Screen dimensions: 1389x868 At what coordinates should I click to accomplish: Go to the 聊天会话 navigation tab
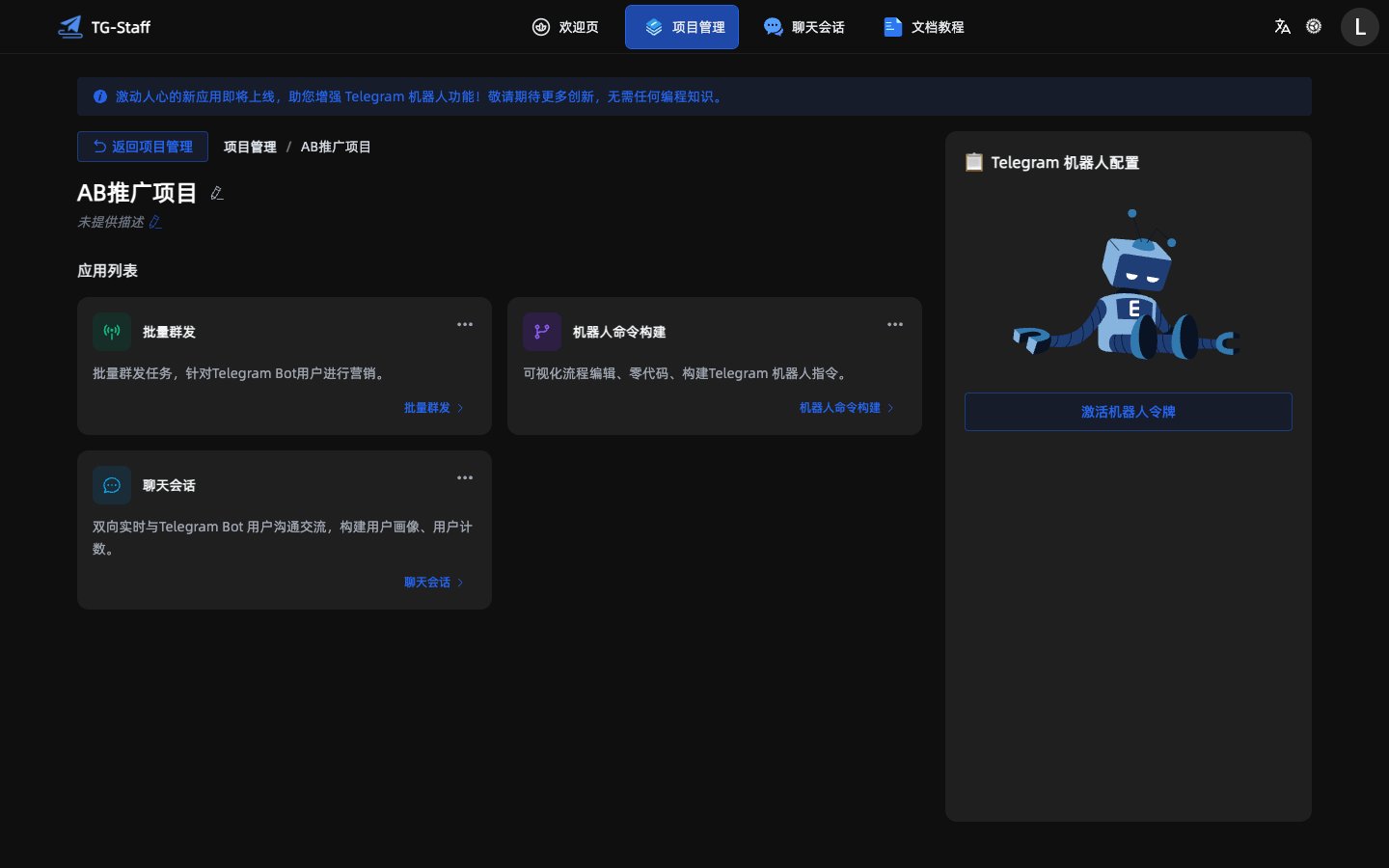click(803, 27)
